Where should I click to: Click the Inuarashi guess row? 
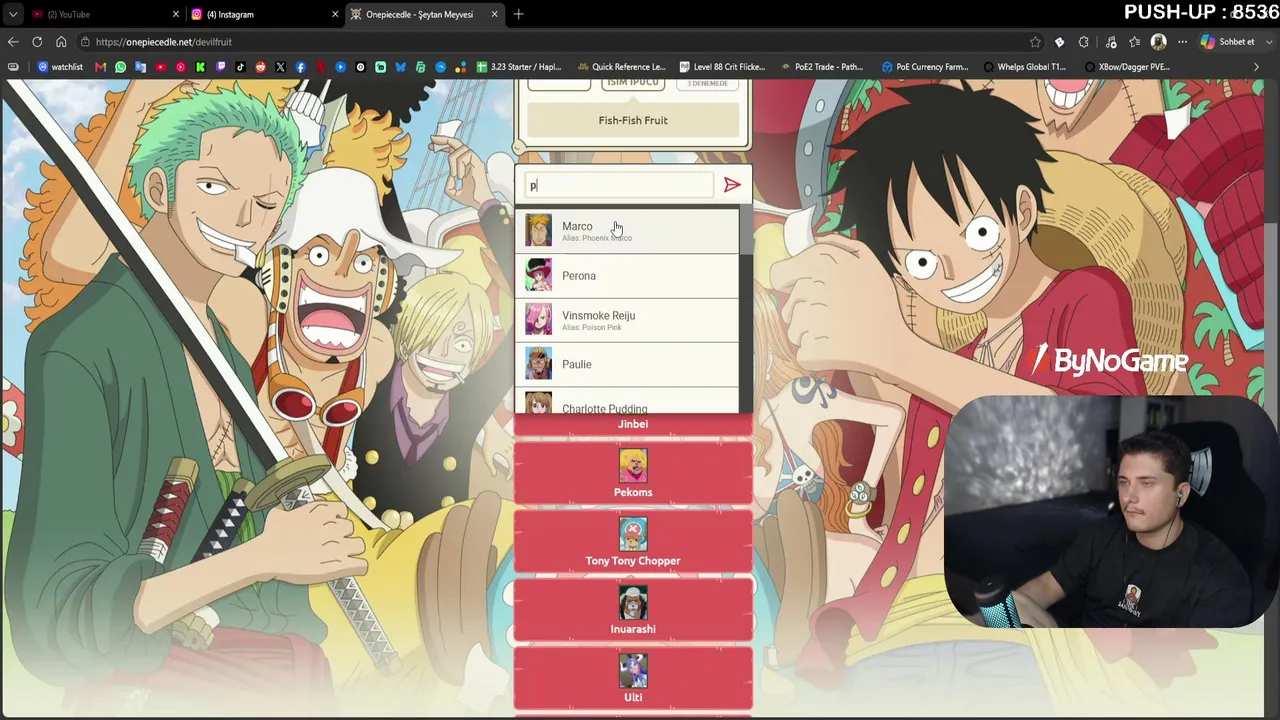[633, 609]
